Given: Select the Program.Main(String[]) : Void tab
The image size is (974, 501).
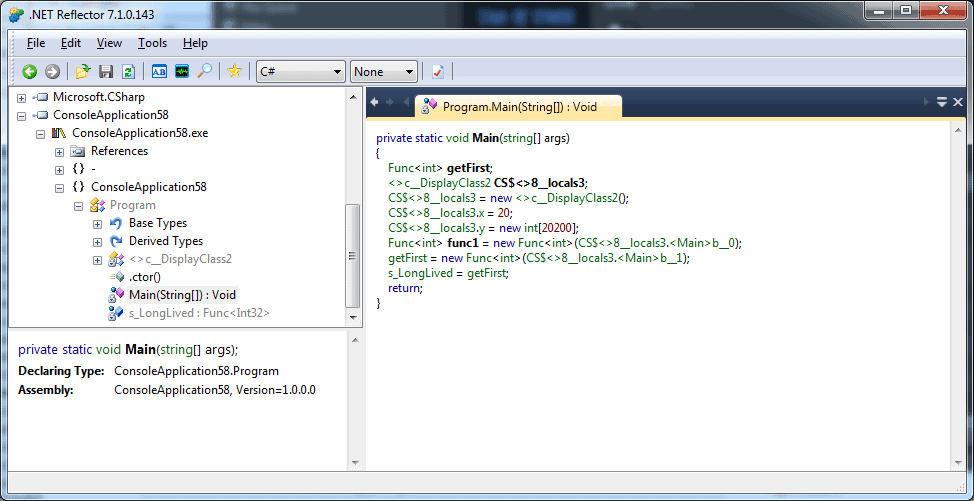Looking at the screenshot, I should tap(518, 107).
